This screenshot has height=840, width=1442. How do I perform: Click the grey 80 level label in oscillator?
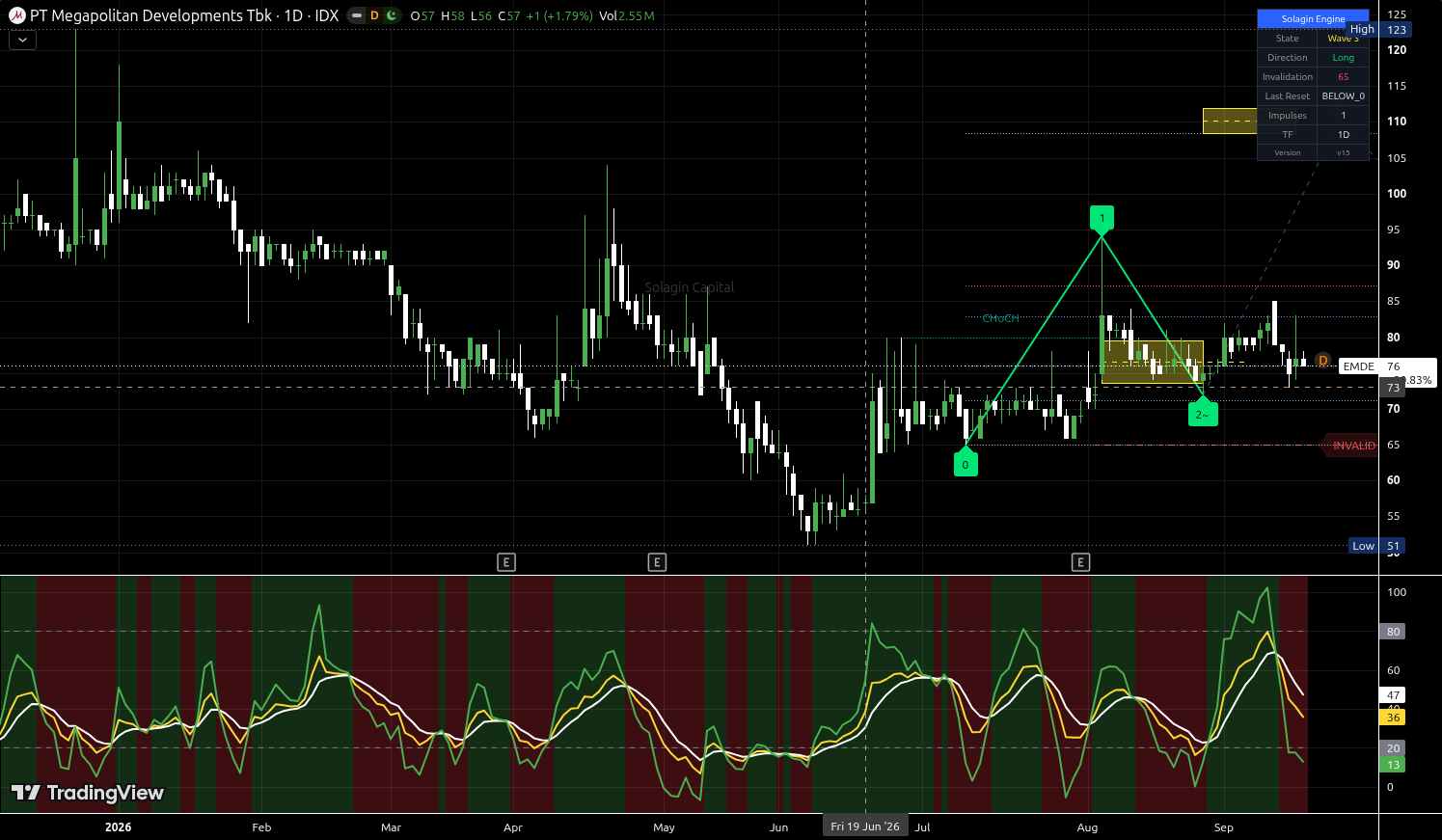[x=1393, y=632]
